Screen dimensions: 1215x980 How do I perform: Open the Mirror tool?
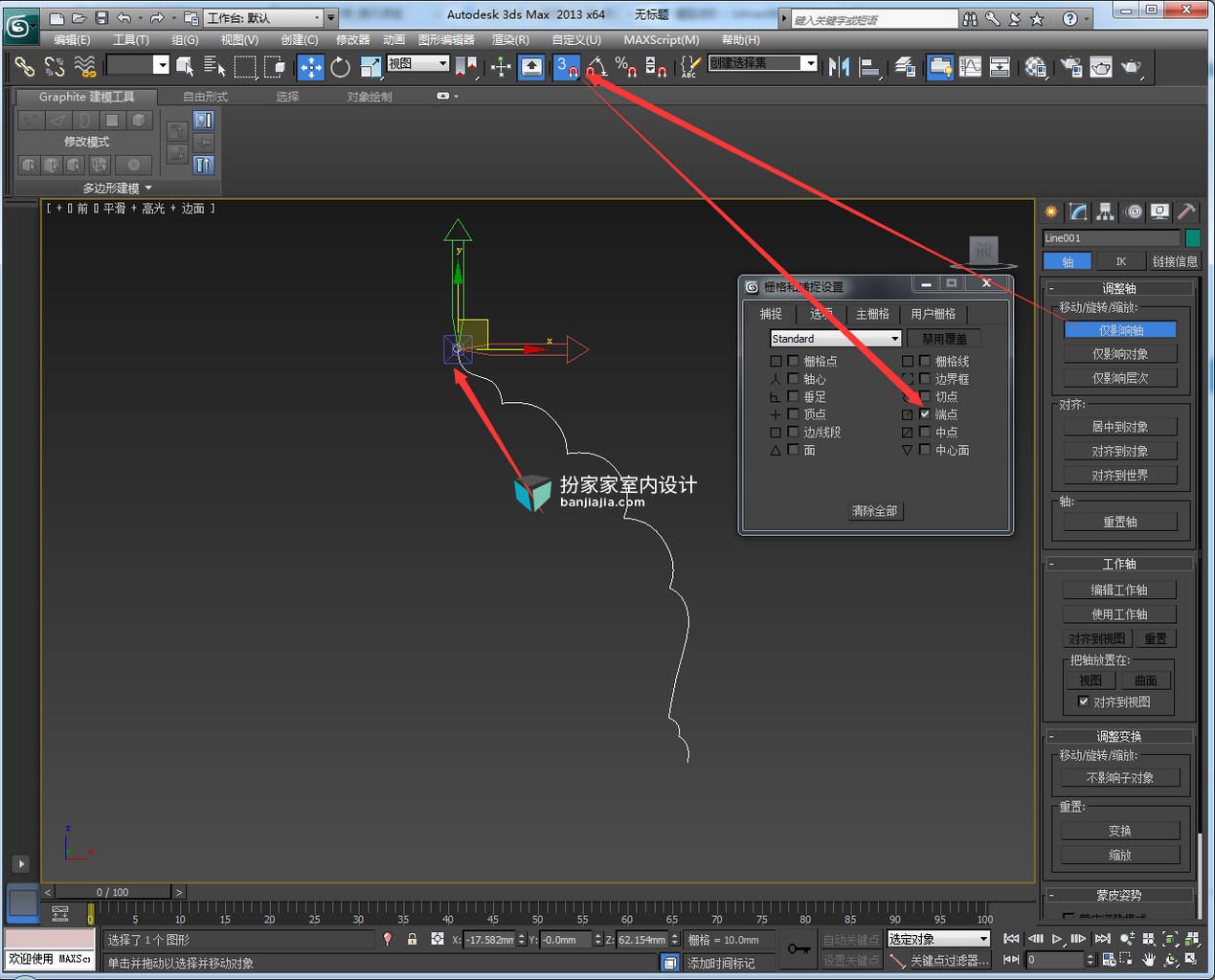point(840,66)
